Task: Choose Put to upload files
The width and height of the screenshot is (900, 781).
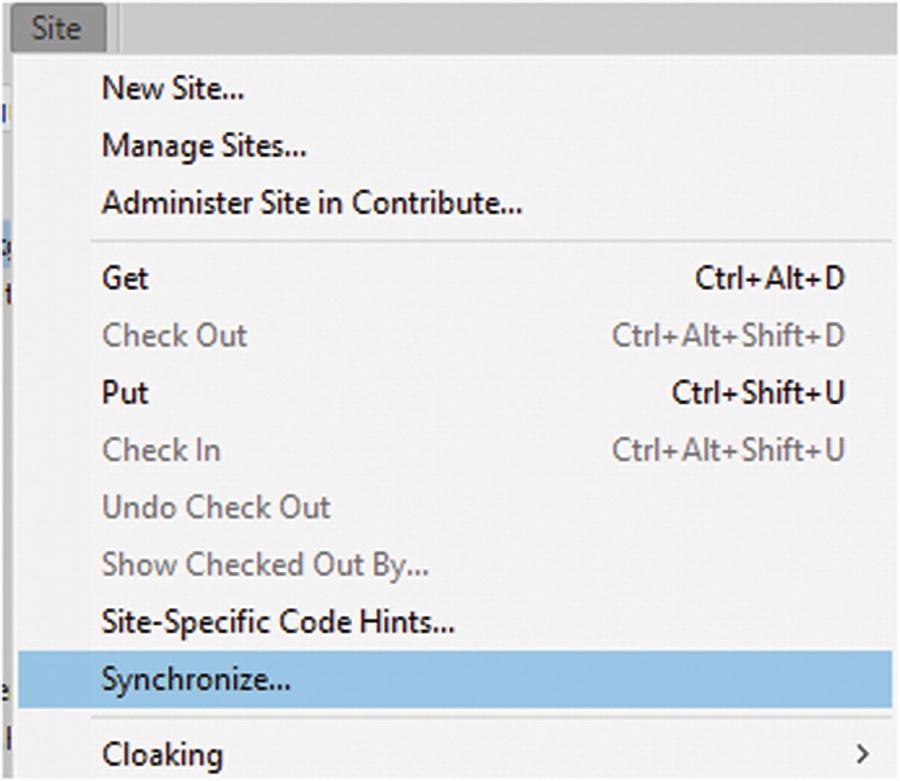Action: point(125,392)
